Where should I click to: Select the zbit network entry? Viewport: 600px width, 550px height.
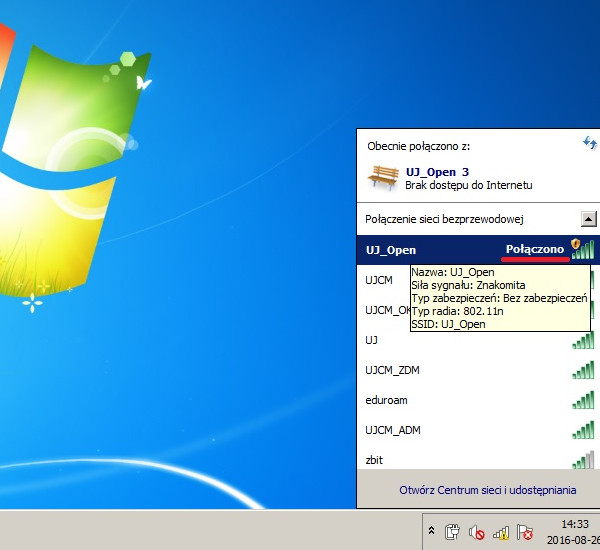pyautogui.click(x=375, y=459)
